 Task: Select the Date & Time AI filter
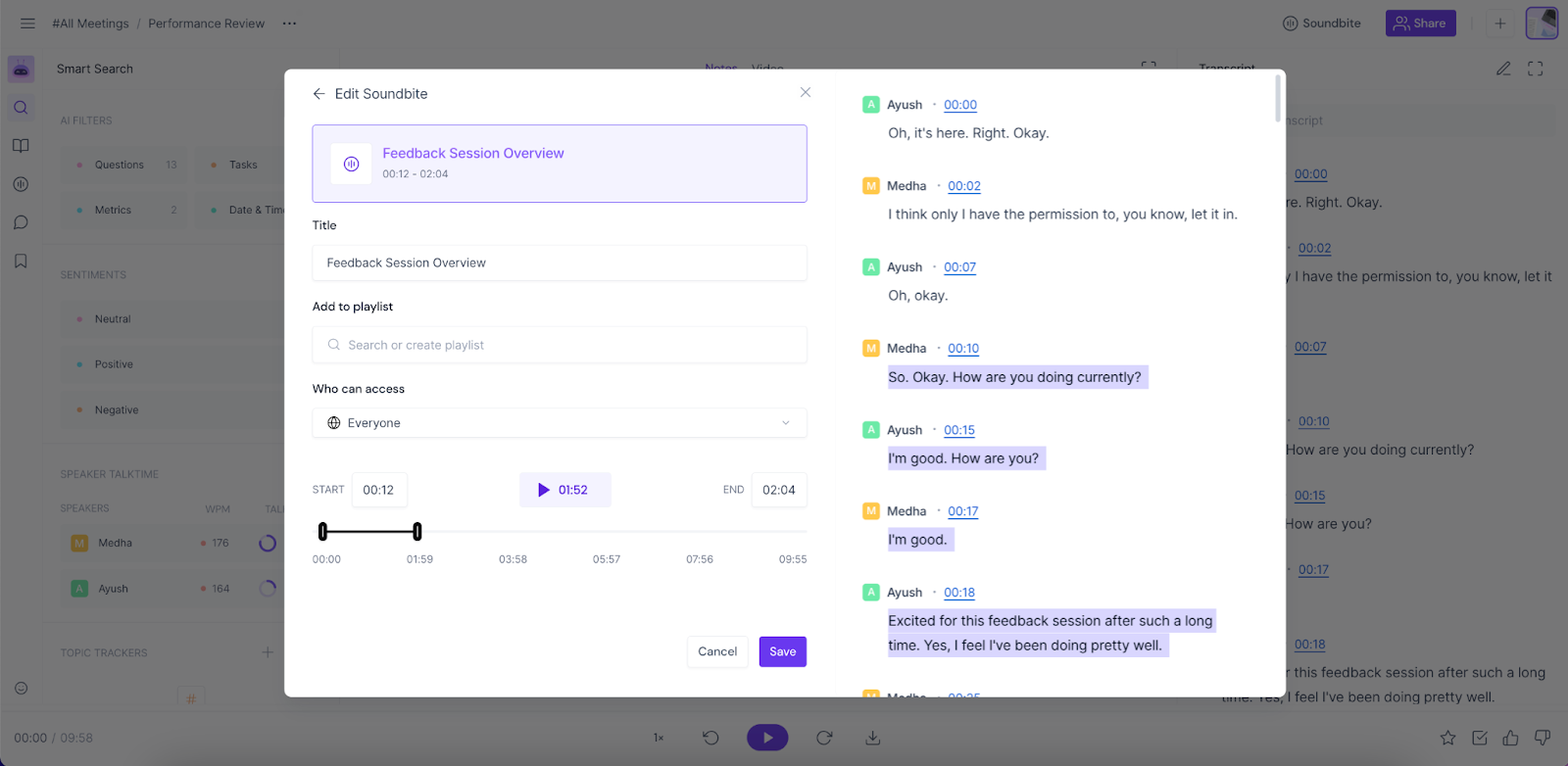pyautogui.click(x=241, y=210)
